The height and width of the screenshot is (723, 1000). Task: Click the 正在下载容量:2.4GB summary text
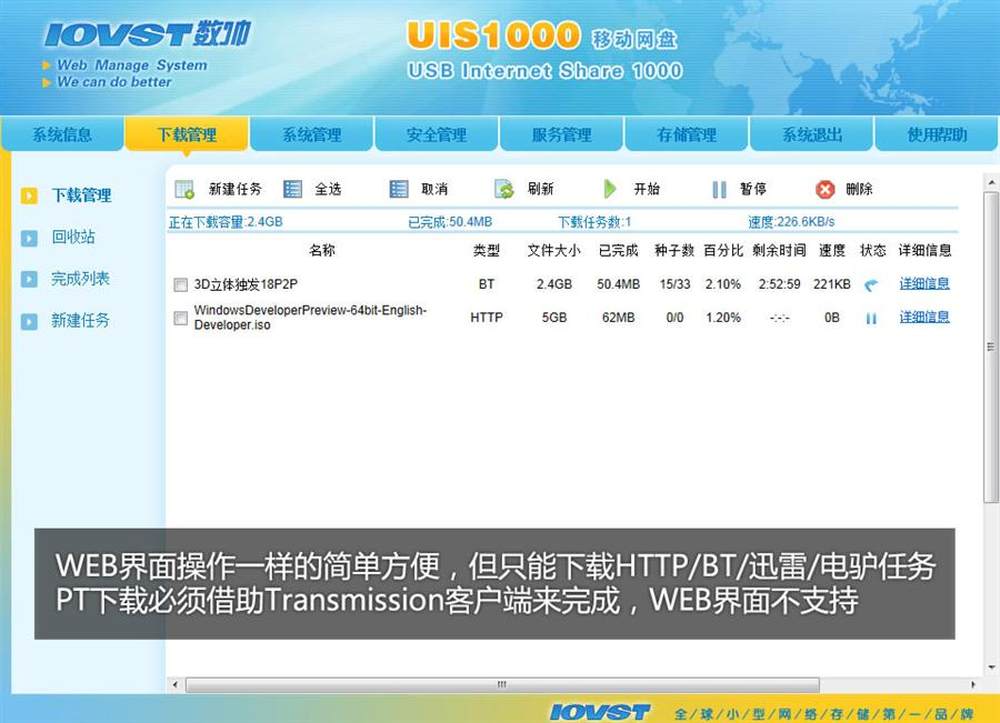(x=226, y=222)
